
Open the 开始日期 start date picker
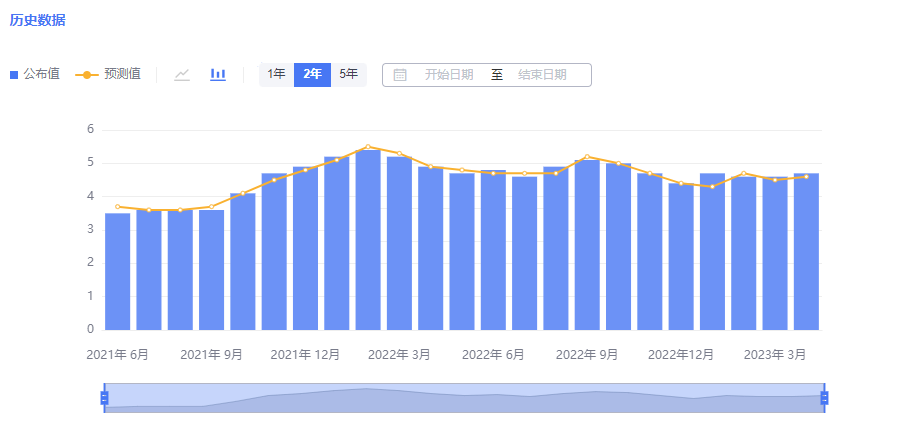pyautogui.click(x=449, y=75)
